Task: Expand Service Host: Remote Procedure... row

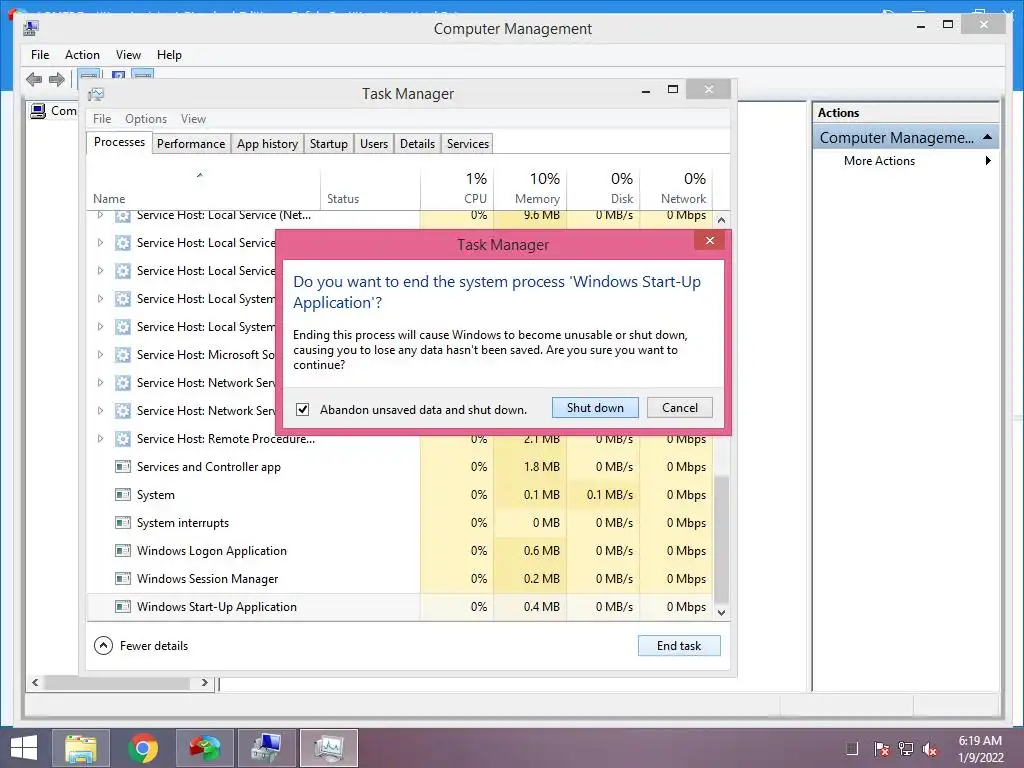Action: click(100, 439)
